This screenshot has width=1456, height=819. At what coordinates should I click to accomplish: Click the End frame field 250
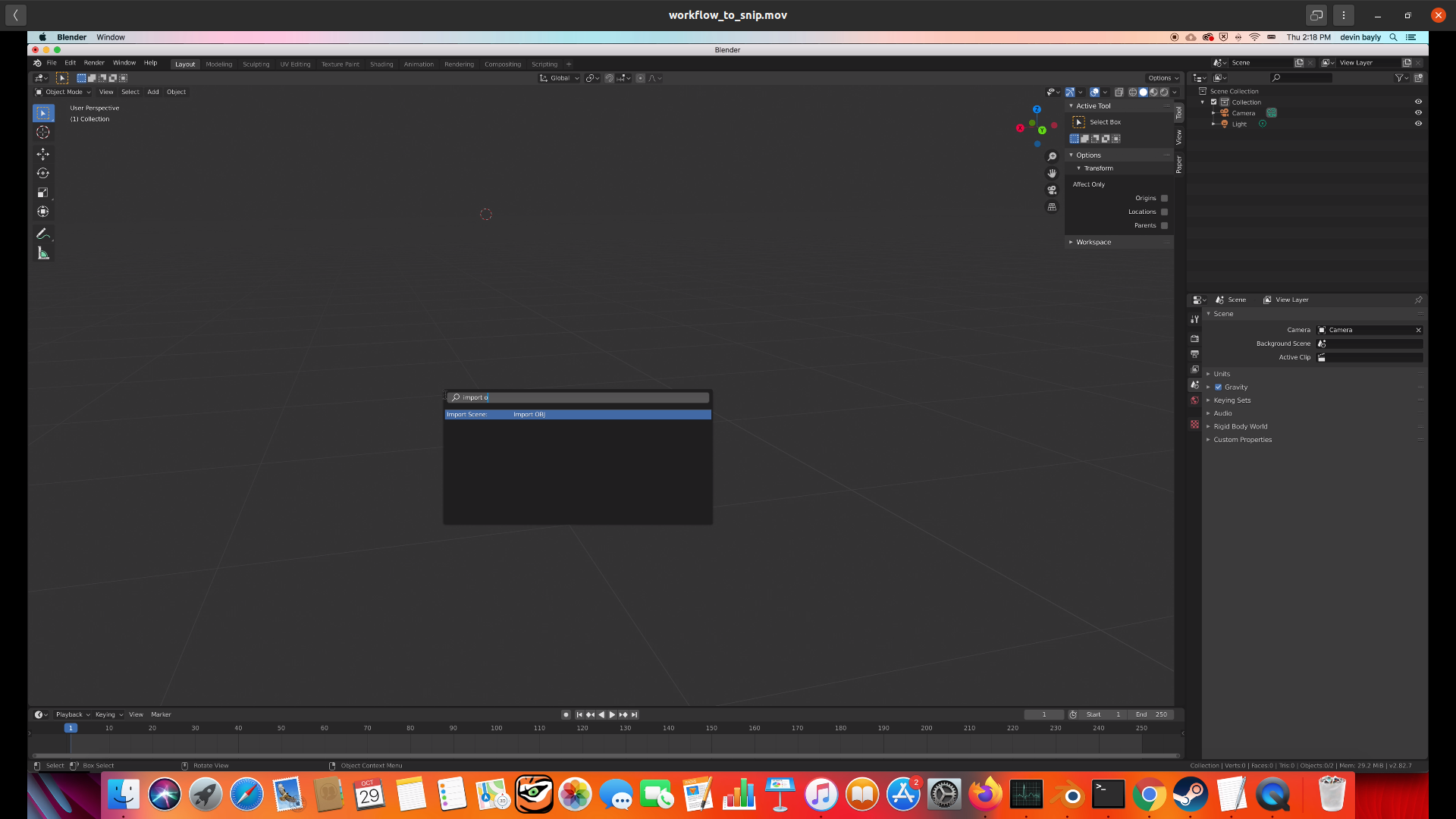(1152, 715)
